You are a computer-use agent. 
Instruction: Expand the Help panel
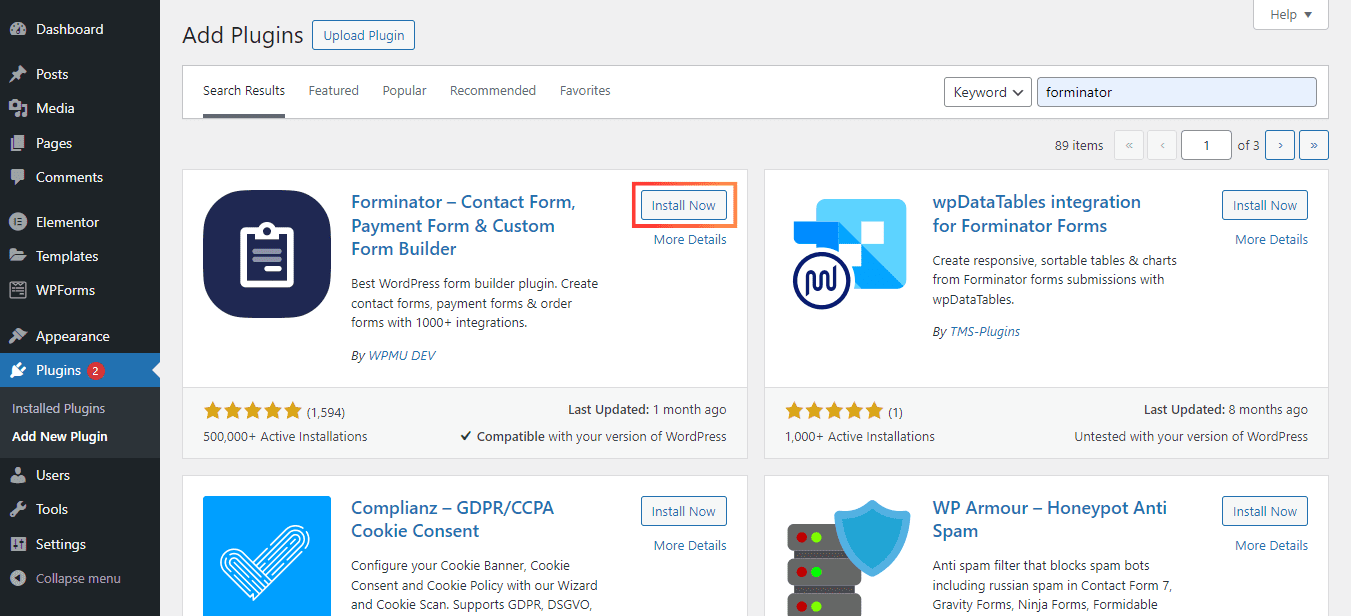(1290, 14)
